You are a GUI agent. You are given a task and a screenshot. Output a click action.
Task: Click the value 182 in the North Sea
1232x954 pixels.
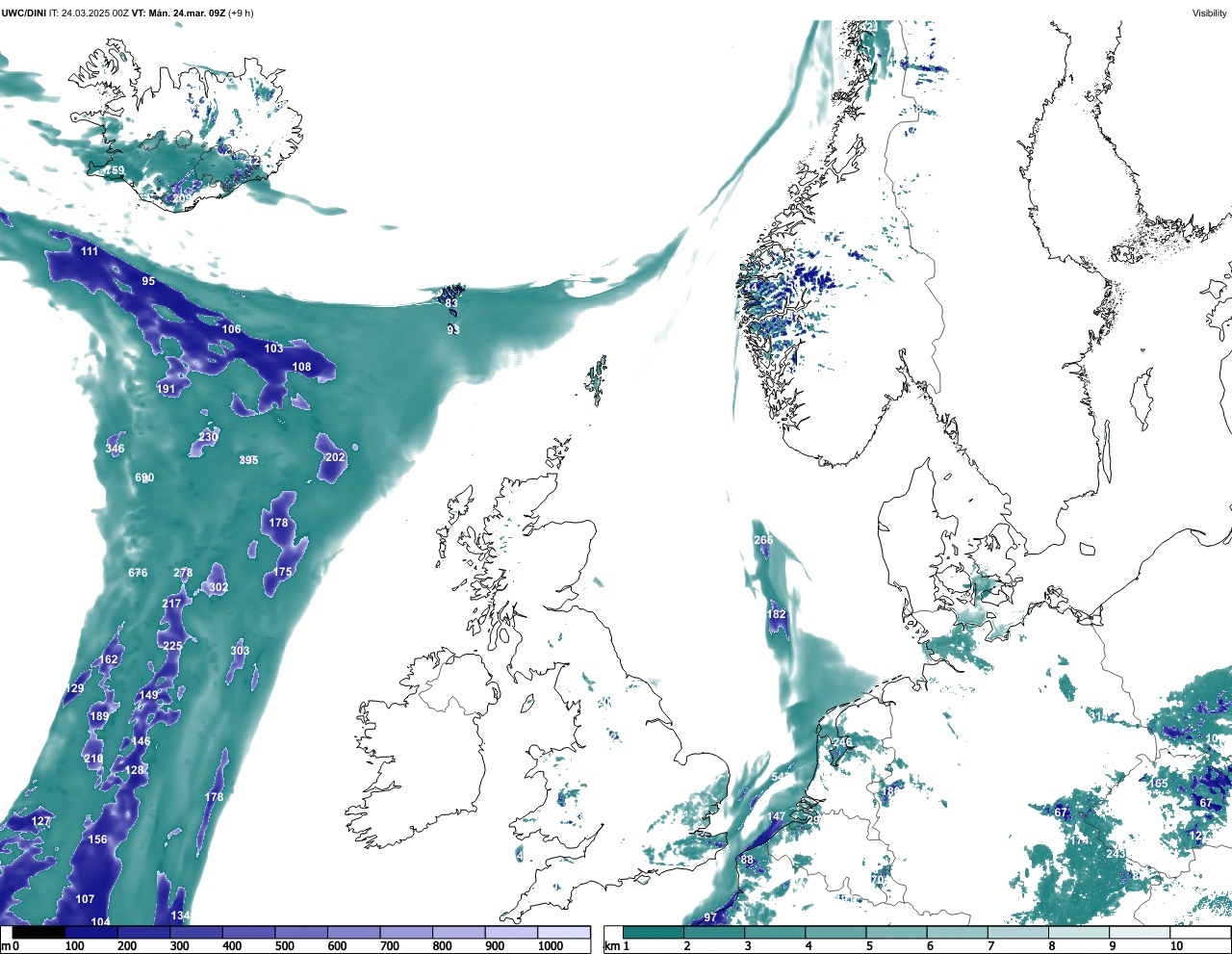tap(777, 614)
